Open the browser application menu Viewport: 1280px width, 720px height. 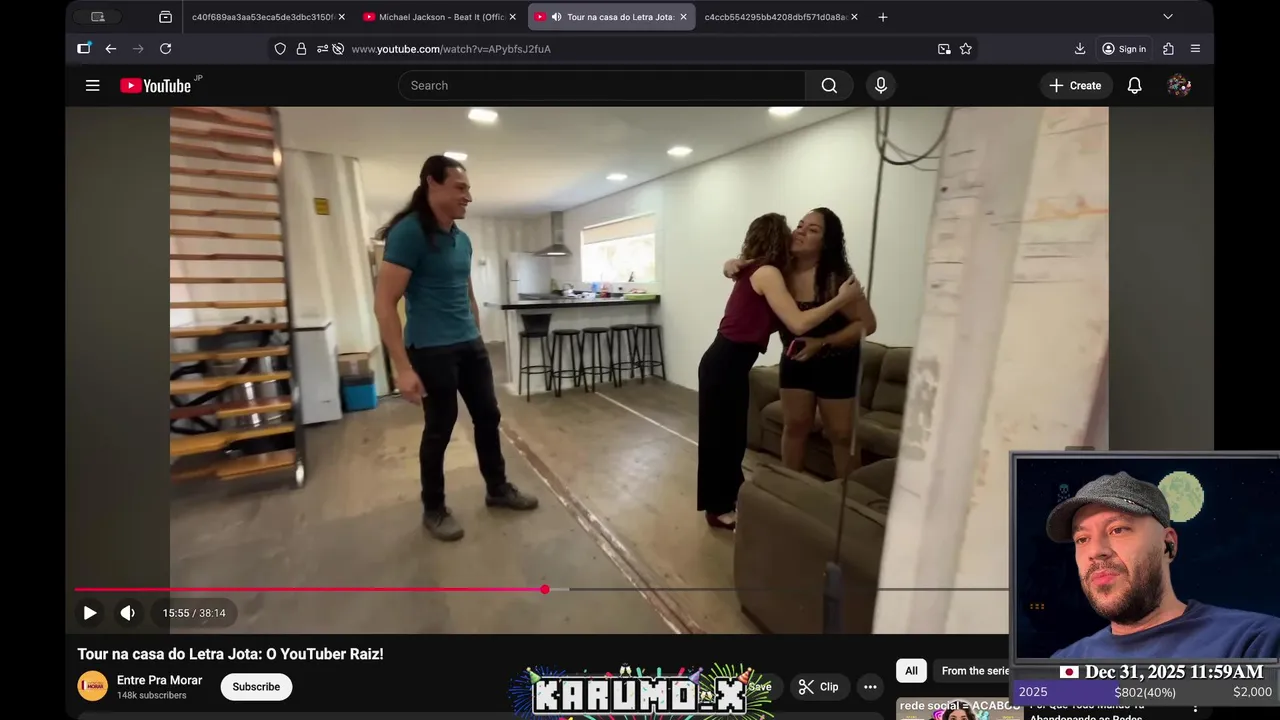(1195, 49)
